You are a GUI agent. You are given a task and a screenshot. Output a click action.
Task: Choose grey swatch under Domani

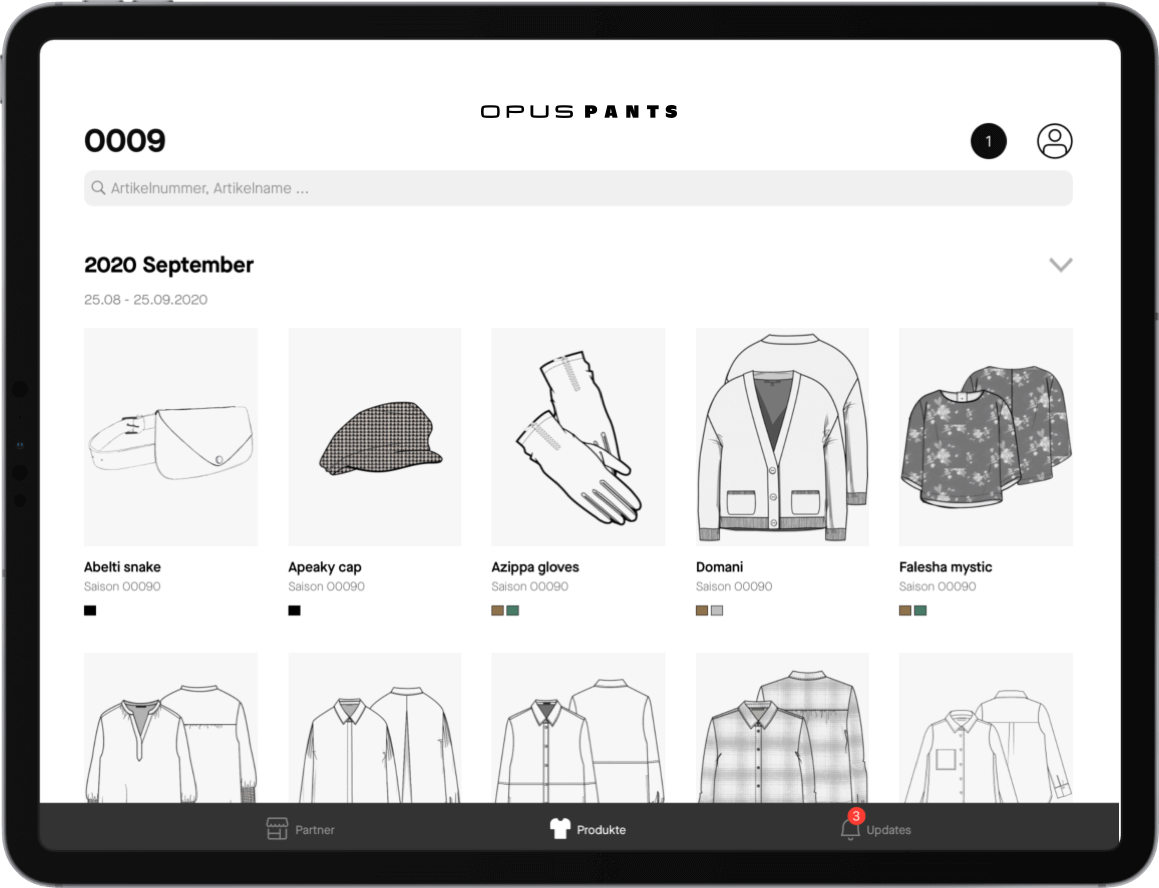717,610
